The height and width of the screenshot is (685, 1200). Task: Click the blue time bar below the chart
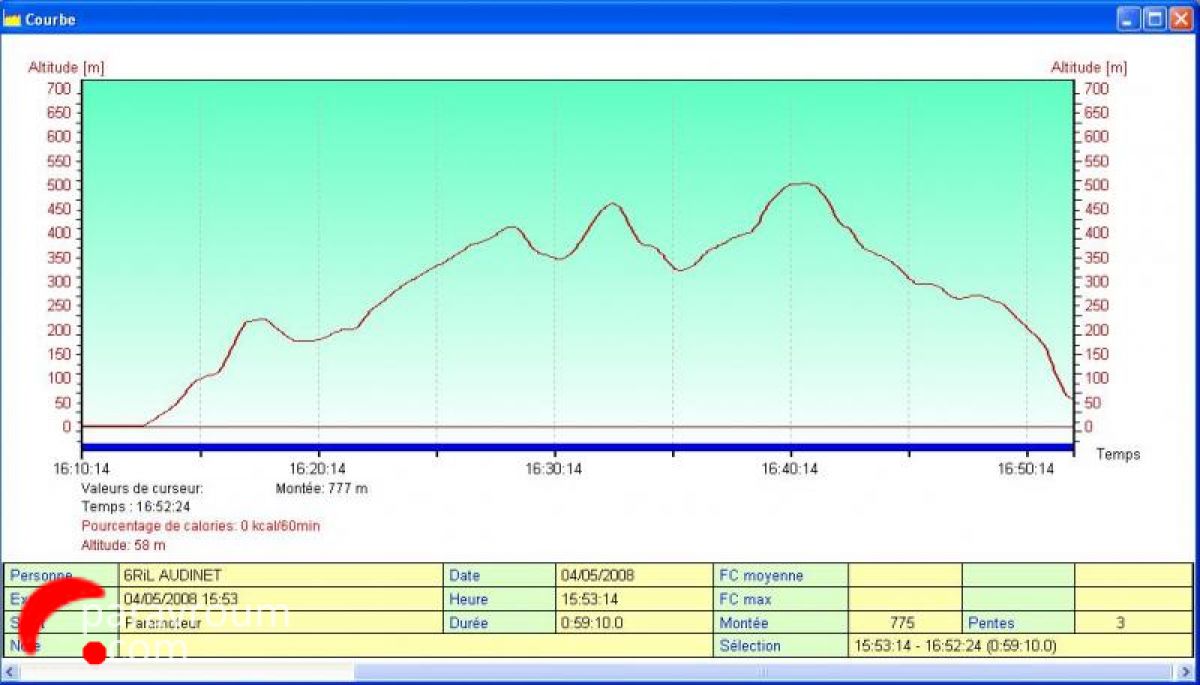point(576,447)
